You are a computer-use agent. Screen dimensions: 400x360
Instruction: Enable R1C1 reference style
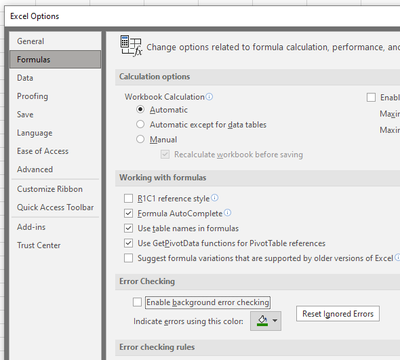(x=128, y=199)
